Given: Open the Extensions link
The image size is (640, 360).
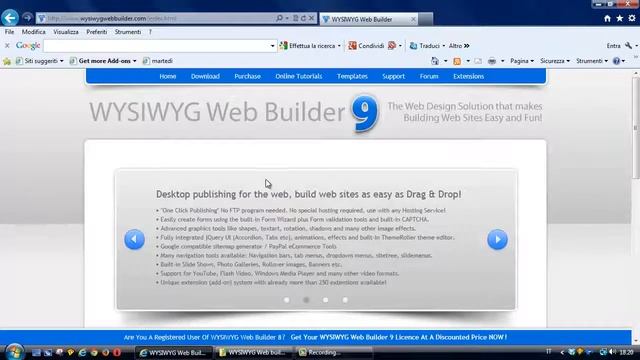Looking at the screenshot, I should [x=469, y=76].
